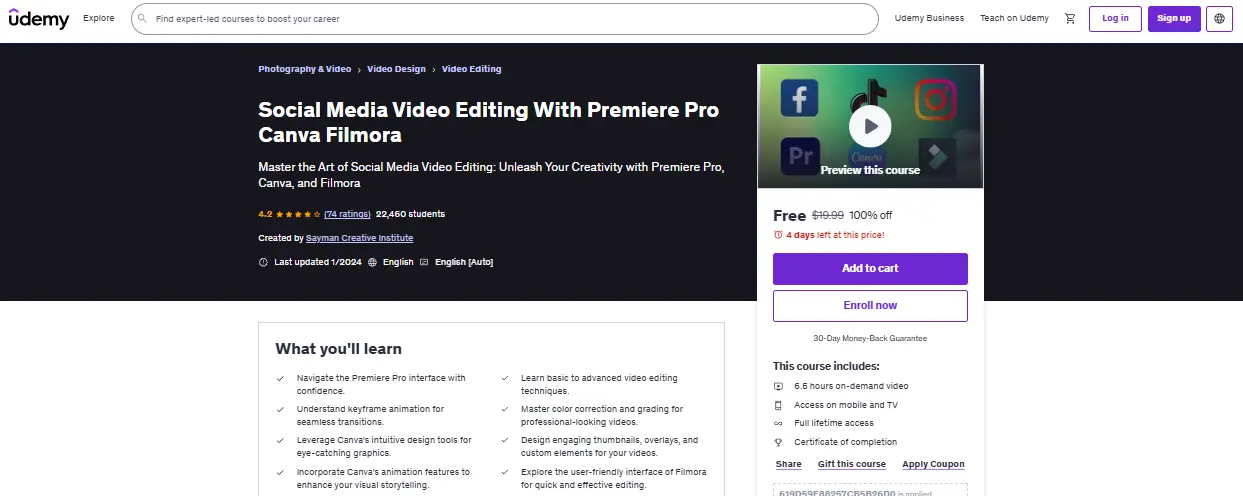Click the infinity lifetime access icon
Screen dimensions: 1243x496
click(779, 423)
